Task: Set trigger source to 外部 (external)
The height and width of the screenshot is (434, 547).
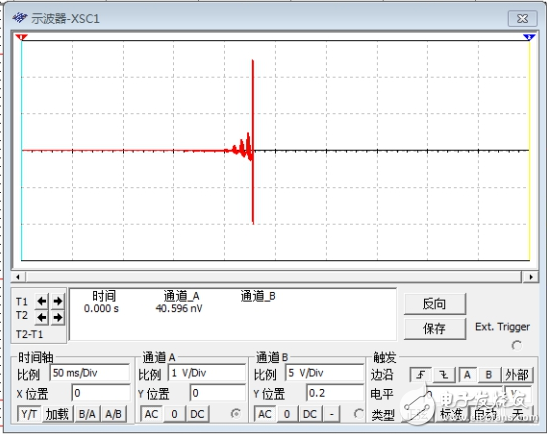Action: click(517, 375)
